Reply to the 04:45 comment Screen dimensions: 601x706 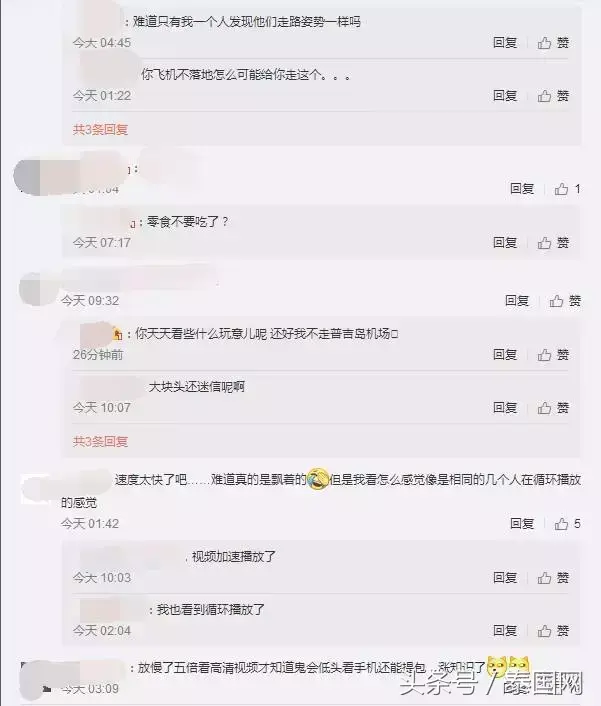(x=505, y=43)
